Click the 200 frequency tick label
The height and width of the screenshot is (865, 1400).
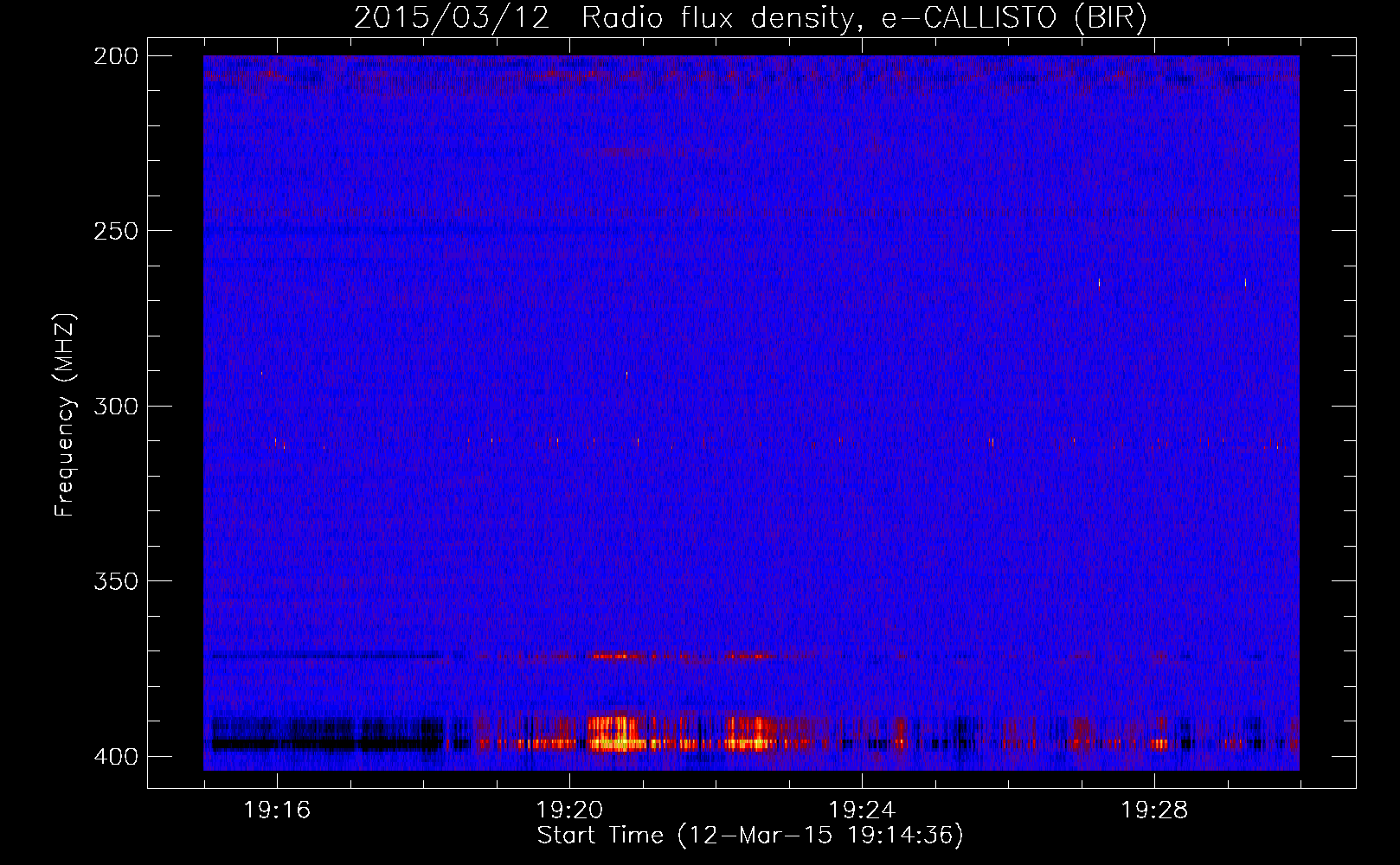(x=116, y=56)
